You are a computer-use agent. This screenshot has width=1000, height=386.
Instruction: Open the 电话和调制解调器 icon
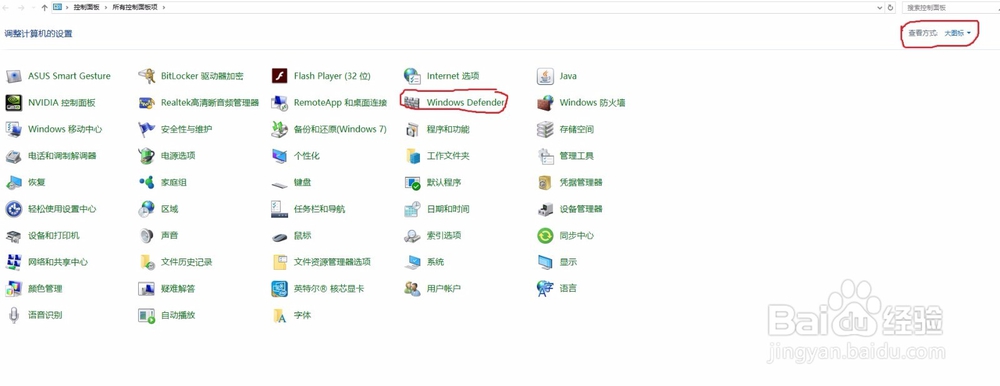pos(13,156)
